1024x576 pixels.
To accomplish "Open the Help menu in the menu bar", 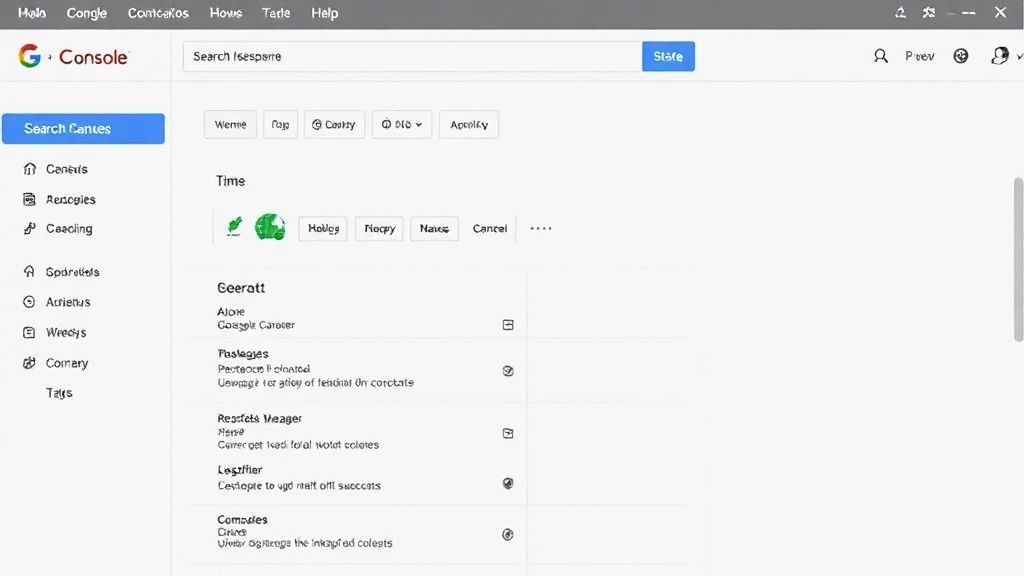I will coord(325,13).
